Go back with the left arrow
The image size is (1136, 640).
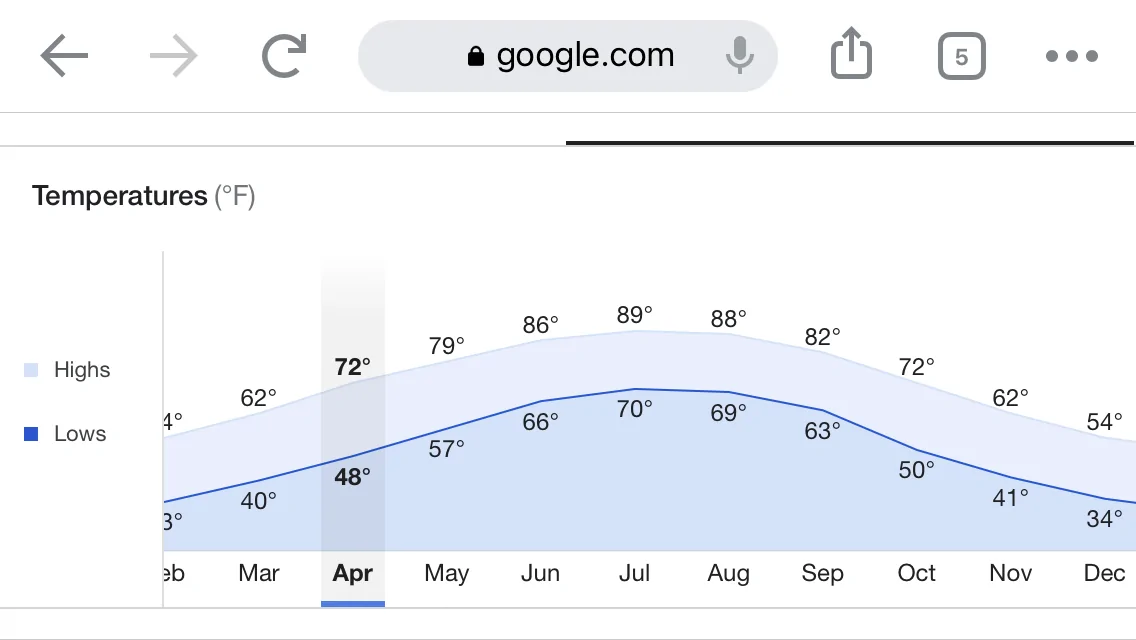coord(64,56)
